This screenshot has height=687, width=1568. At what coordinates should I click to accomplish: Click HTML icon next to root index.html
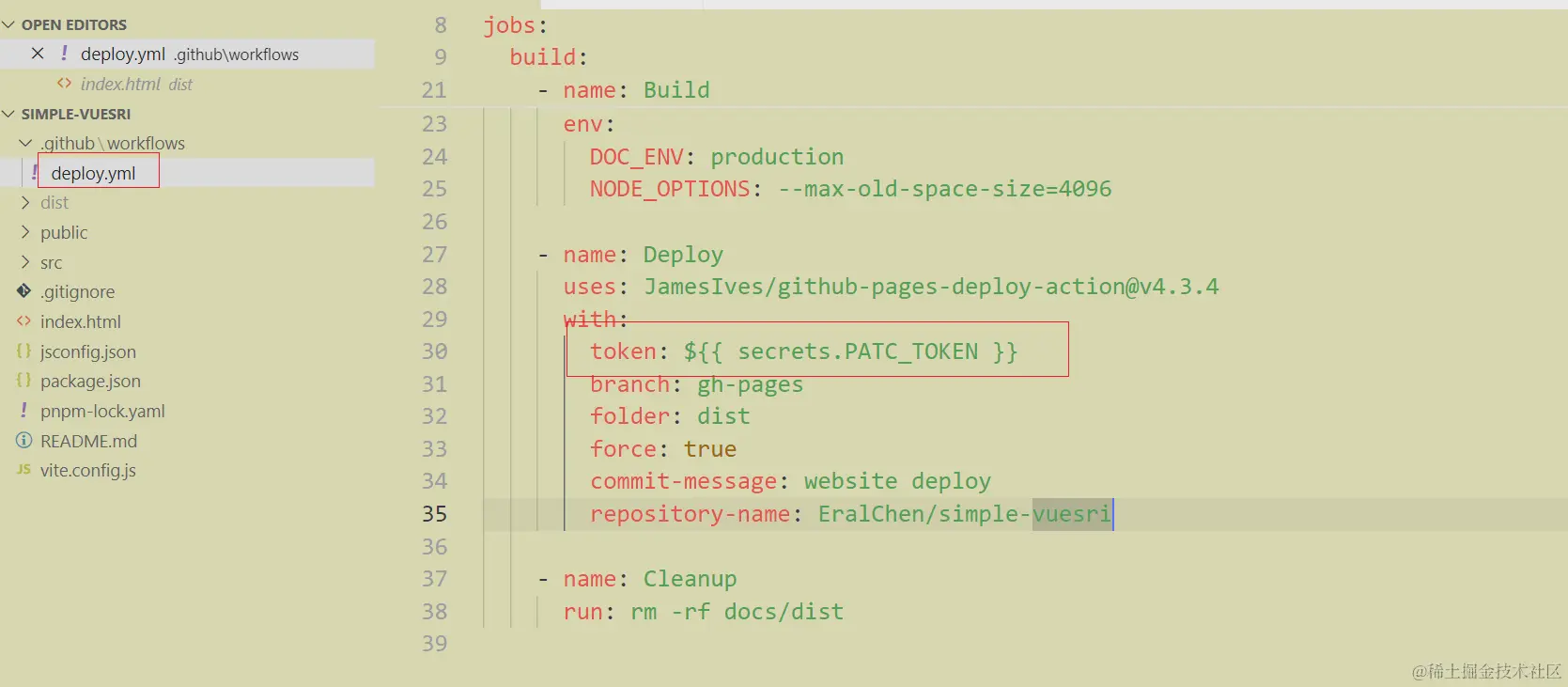(x=23, y=321)
